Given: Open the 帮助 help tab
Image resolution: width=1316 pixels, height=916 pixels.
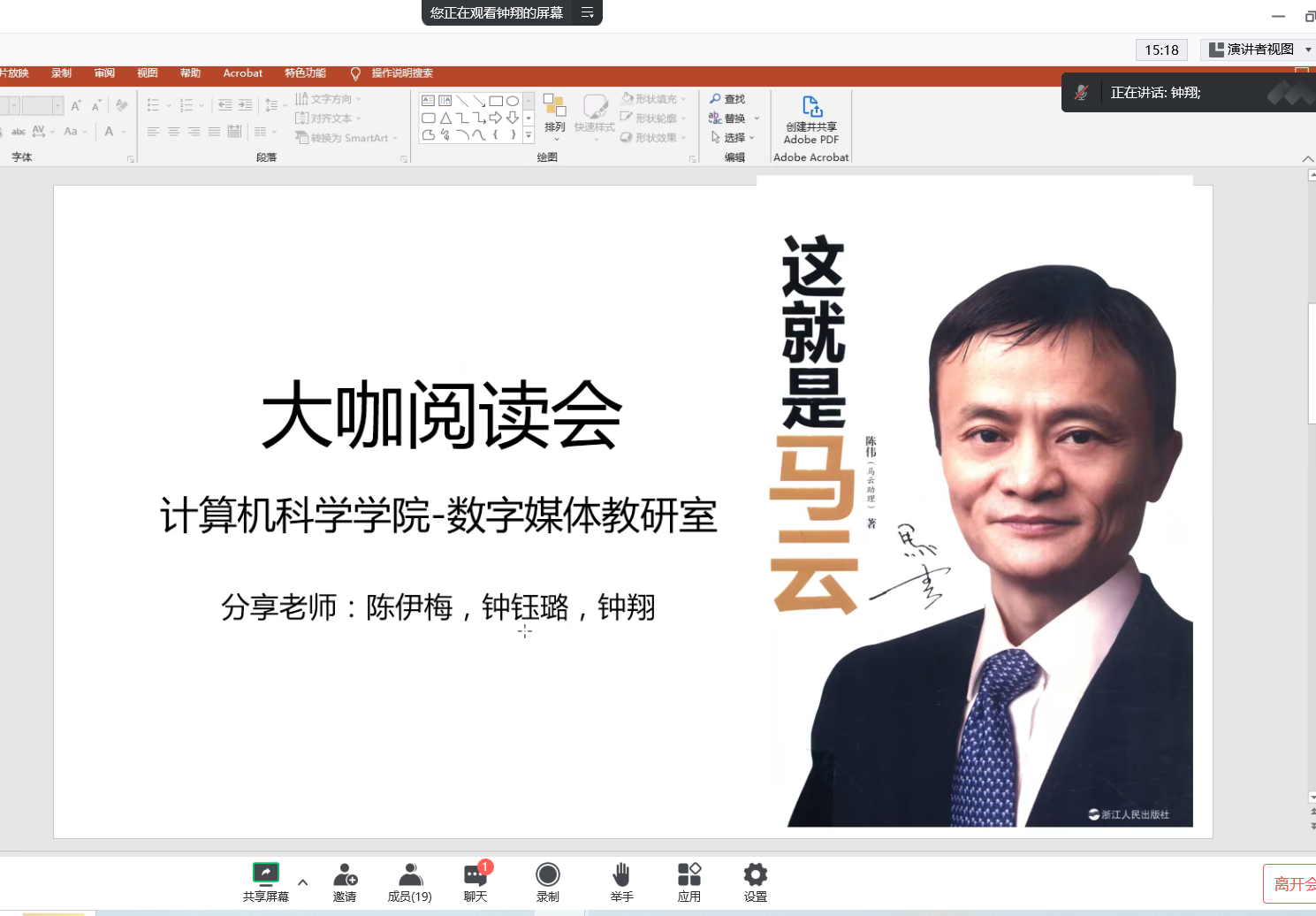Looking at the screenshot, I should click(191, 73).
